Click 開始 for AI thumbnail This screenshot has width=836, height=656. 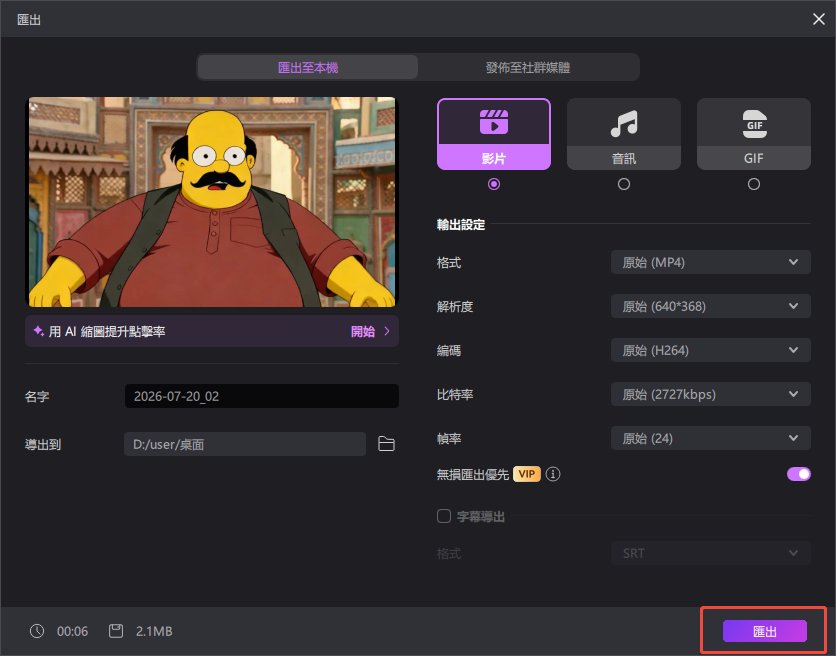[x=363, y=331]
